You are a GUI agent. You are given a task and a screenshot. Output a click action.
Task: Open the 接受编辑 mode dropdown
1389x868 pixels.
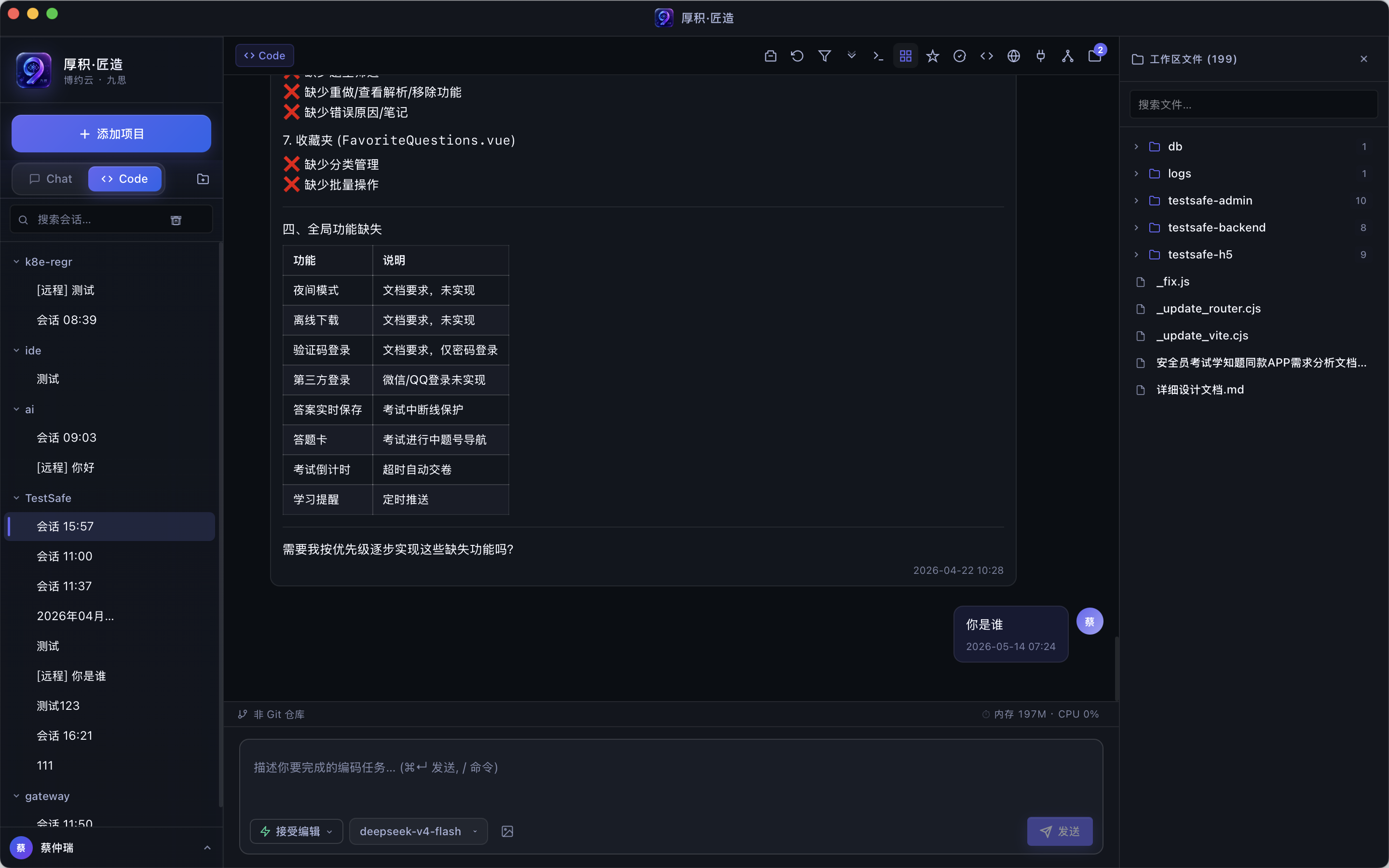(x=297, y=831)
